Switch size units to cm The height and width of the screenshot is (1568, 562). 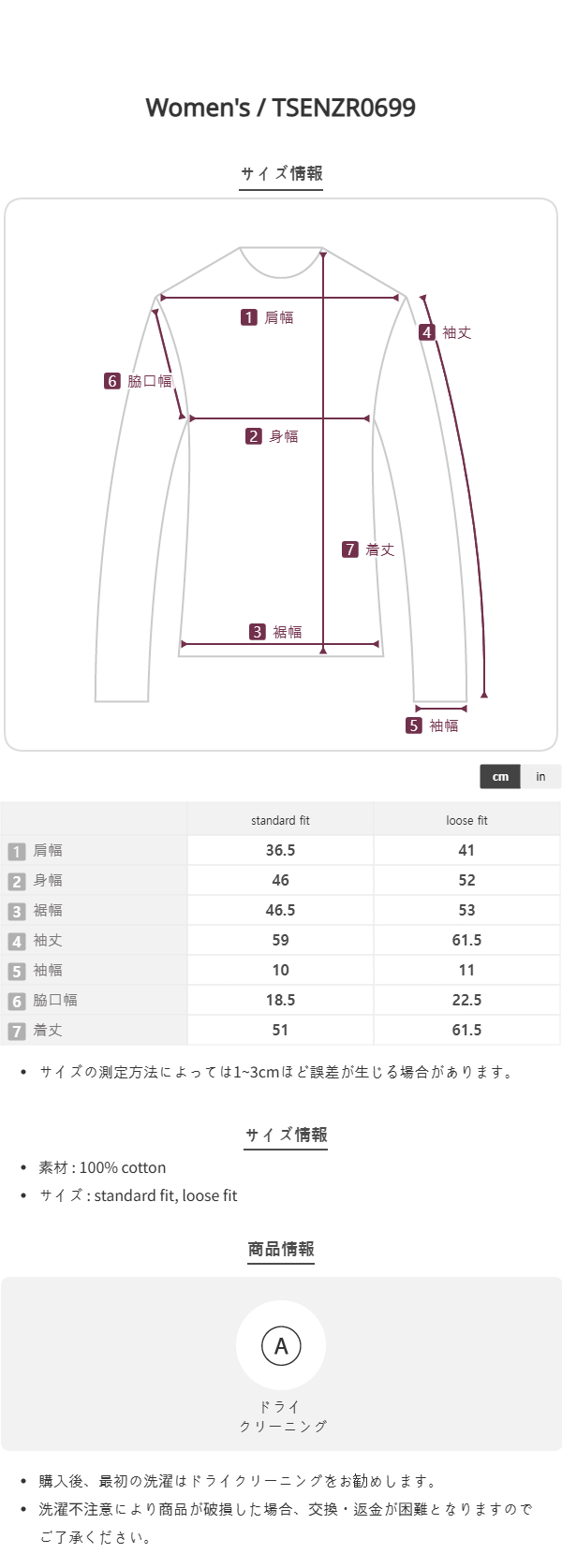500,777
